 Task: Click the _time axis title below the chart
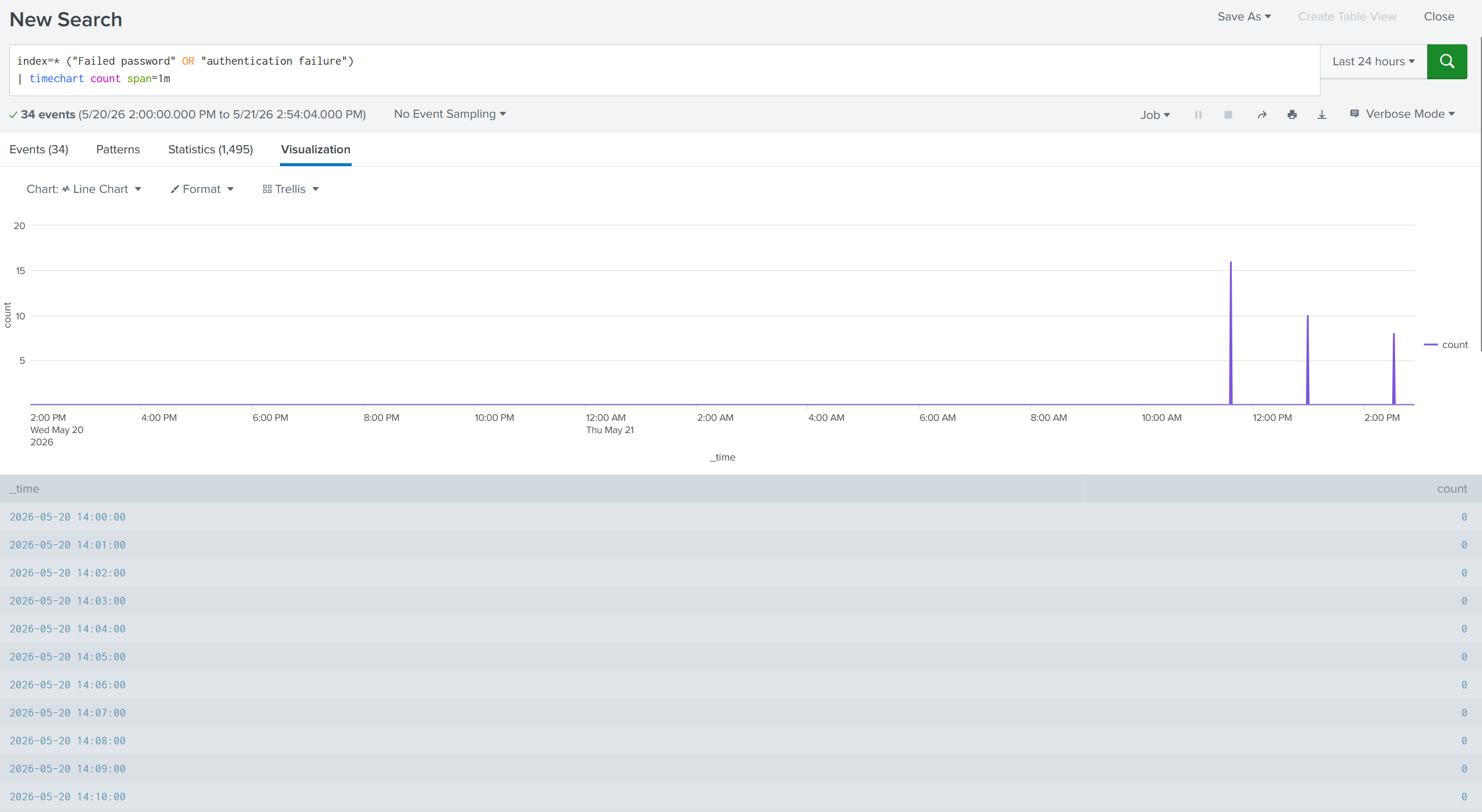click(x=722, y=457)
